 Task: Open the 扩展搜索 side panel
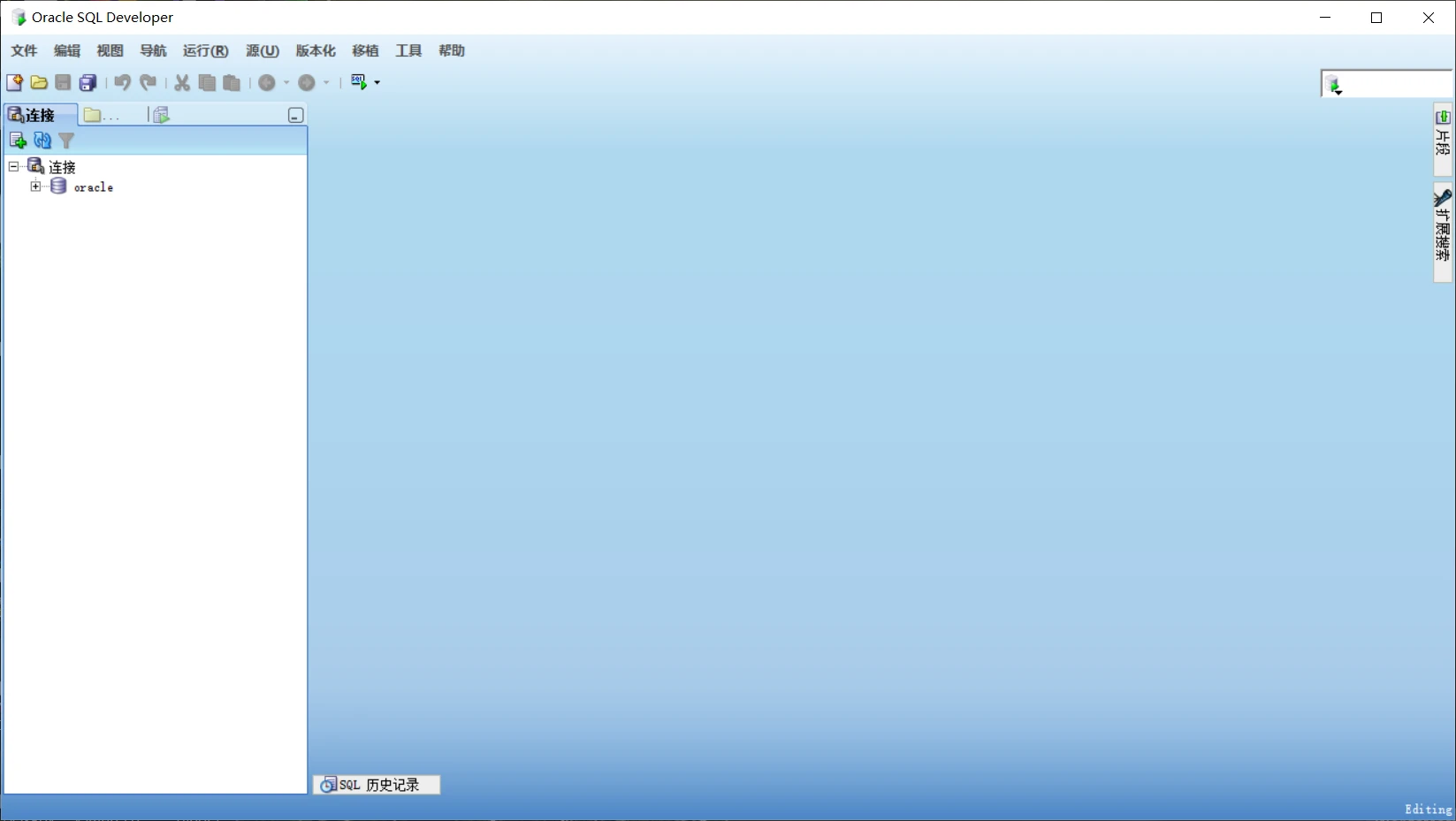click(x=1443, y=232)
